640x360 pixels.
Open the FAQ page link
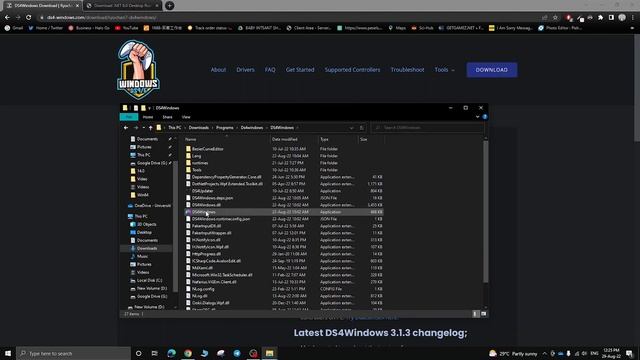270,70
